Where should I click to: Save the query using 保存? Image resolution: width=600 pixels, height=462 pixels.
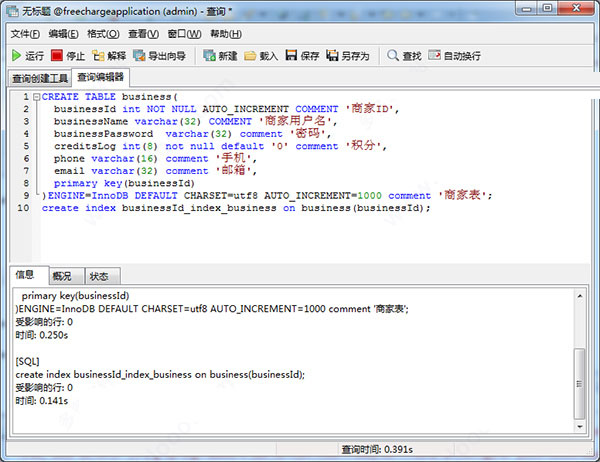[302, 56]
